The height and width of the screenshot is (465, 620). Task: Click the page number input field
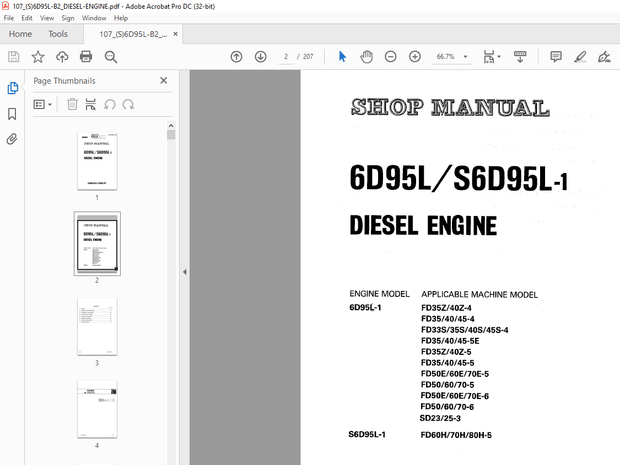tap(285, 57)
